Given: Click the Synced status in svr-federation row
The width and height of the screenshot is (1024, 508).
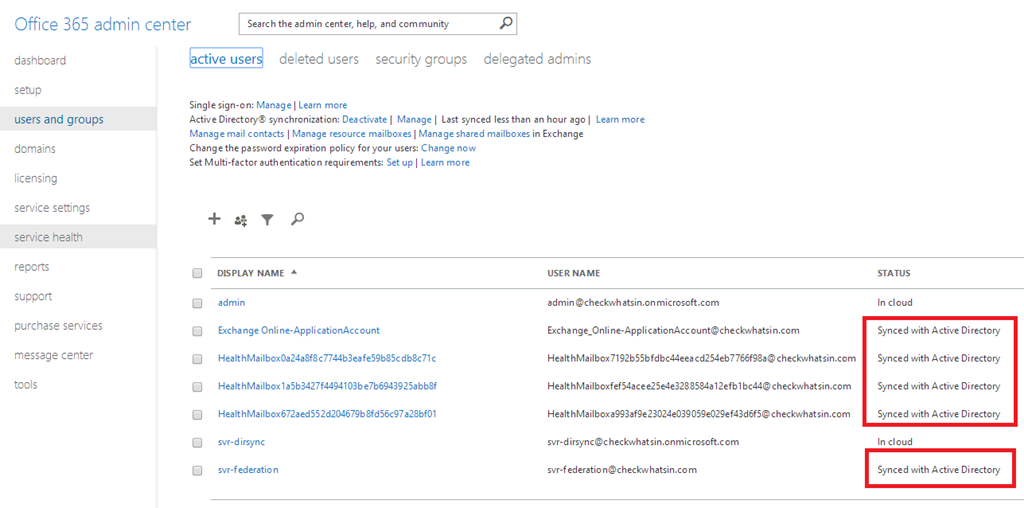Looking at the screenshot, I should click(x=938, y=469).
